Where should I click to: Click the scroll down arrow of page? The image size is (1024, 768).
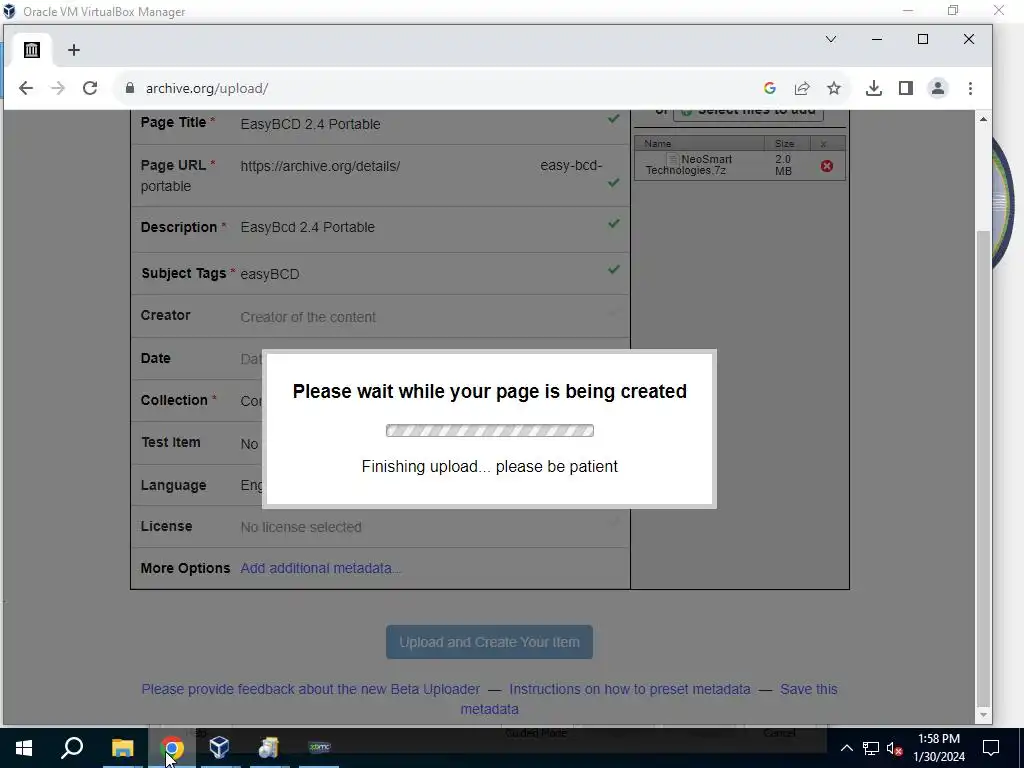click(x=983, y=715)
